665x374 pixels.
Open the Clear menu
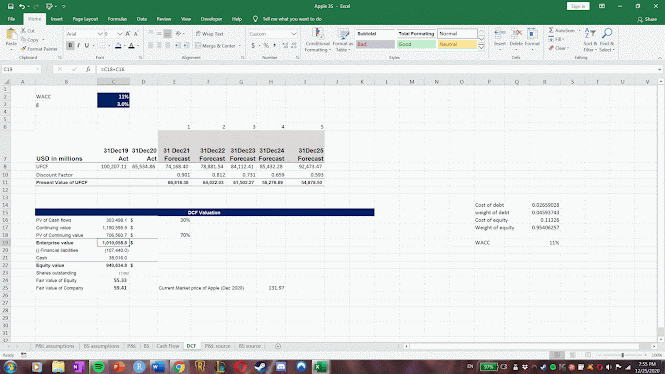pos(559,48)
